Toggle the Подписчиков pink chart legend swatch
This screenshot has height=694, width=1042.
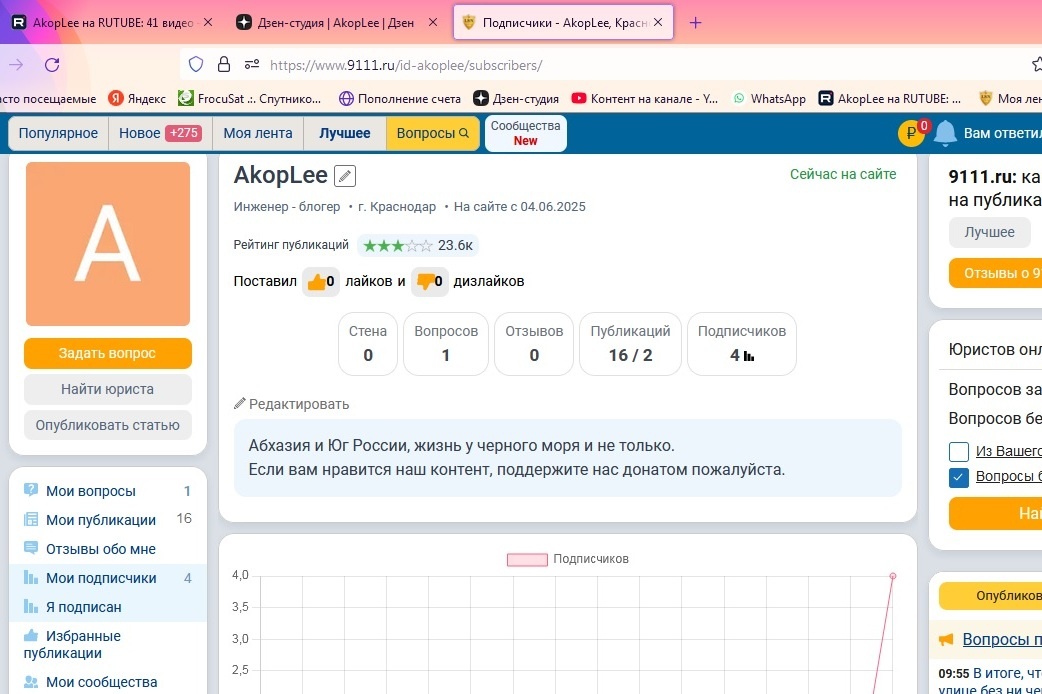527,560
